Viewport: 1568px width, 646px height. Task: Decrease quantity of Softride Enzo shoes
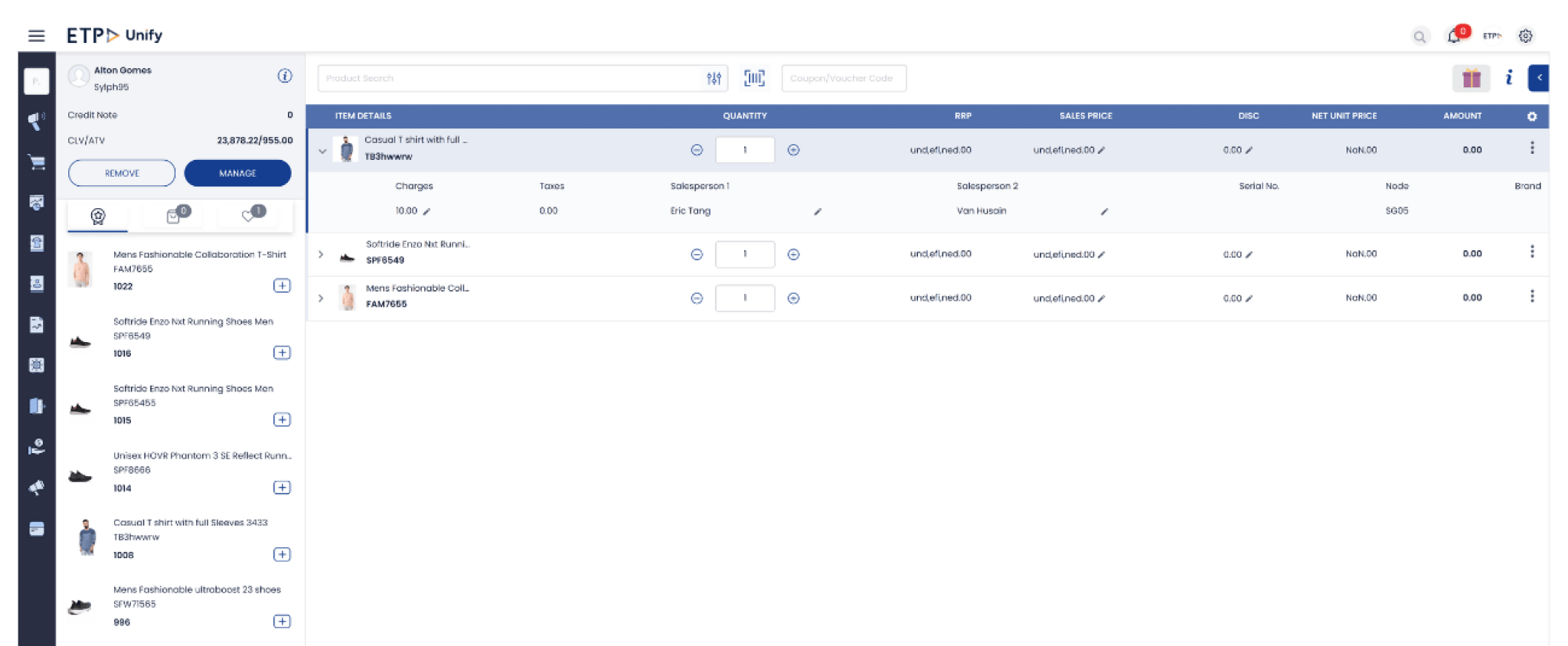(x=697, y=254)
